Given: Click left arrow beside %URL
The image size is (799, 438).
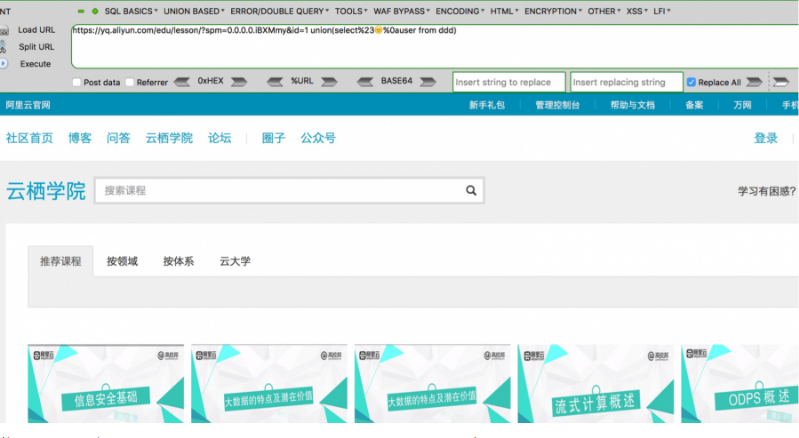Looking at the screenshot, I should (x=275, y=81).
